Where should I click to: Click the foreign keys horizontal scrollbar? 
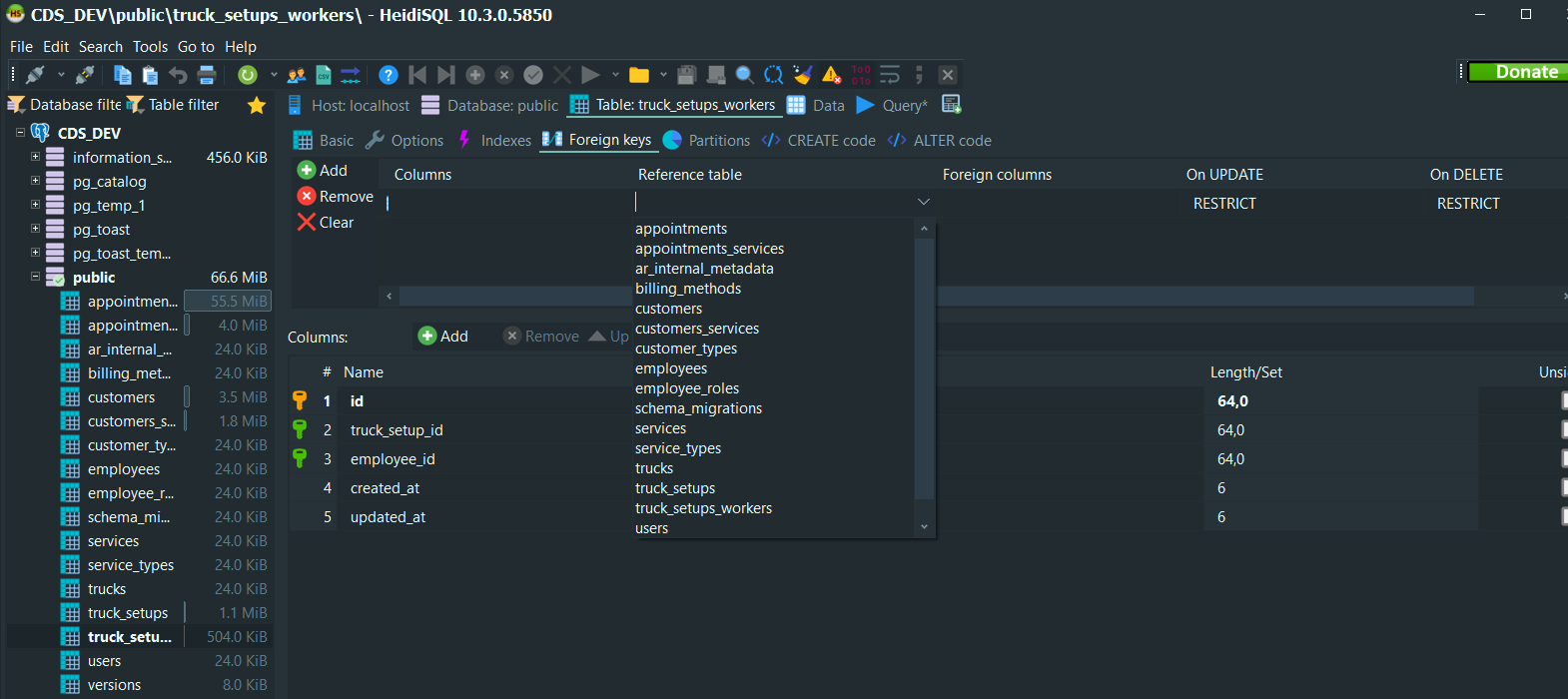(x=936, y=297)
